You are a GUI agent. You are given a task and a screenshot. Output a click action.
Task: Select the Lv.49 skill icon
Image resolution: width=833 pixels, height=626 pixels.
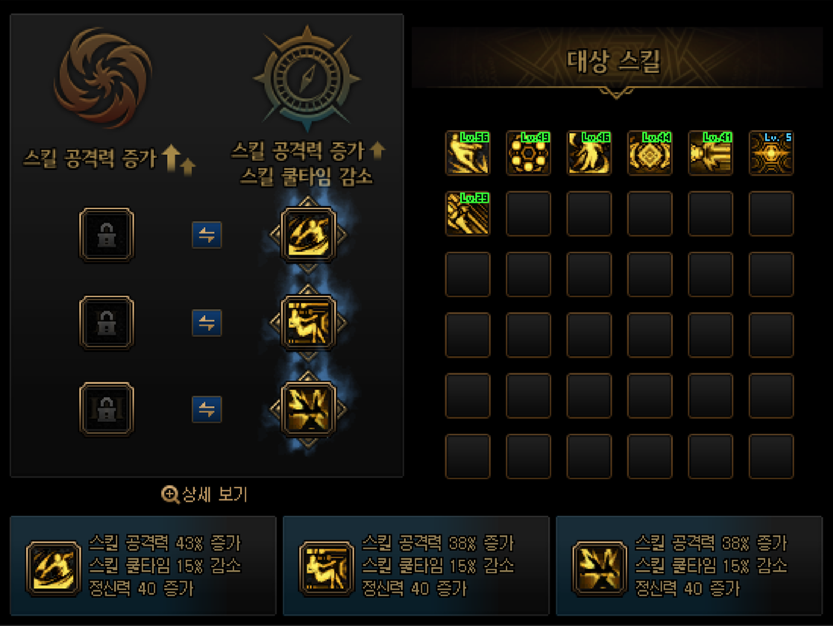point(528,153)
